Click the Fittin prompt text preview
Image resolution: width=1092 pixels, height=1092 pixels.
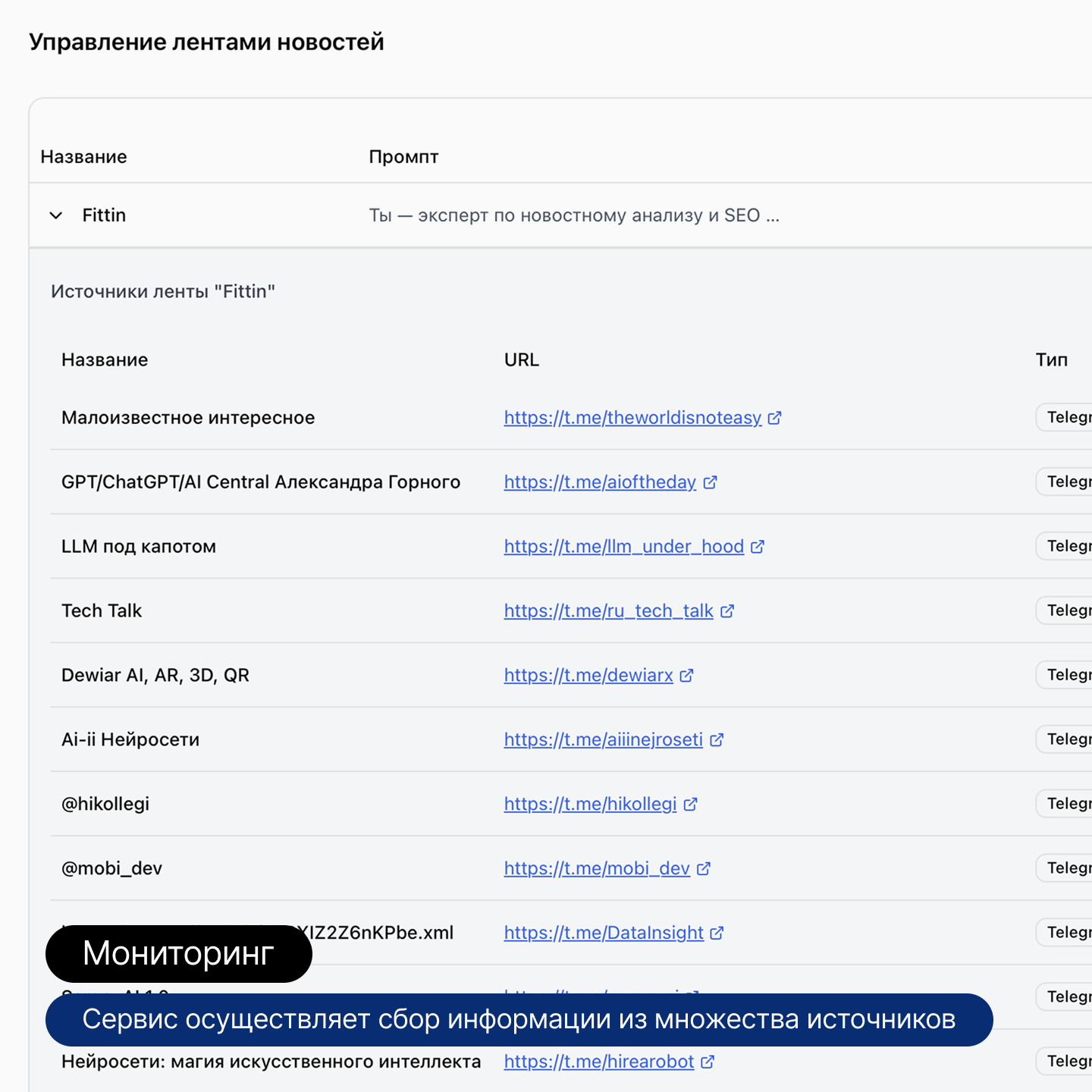573,215
